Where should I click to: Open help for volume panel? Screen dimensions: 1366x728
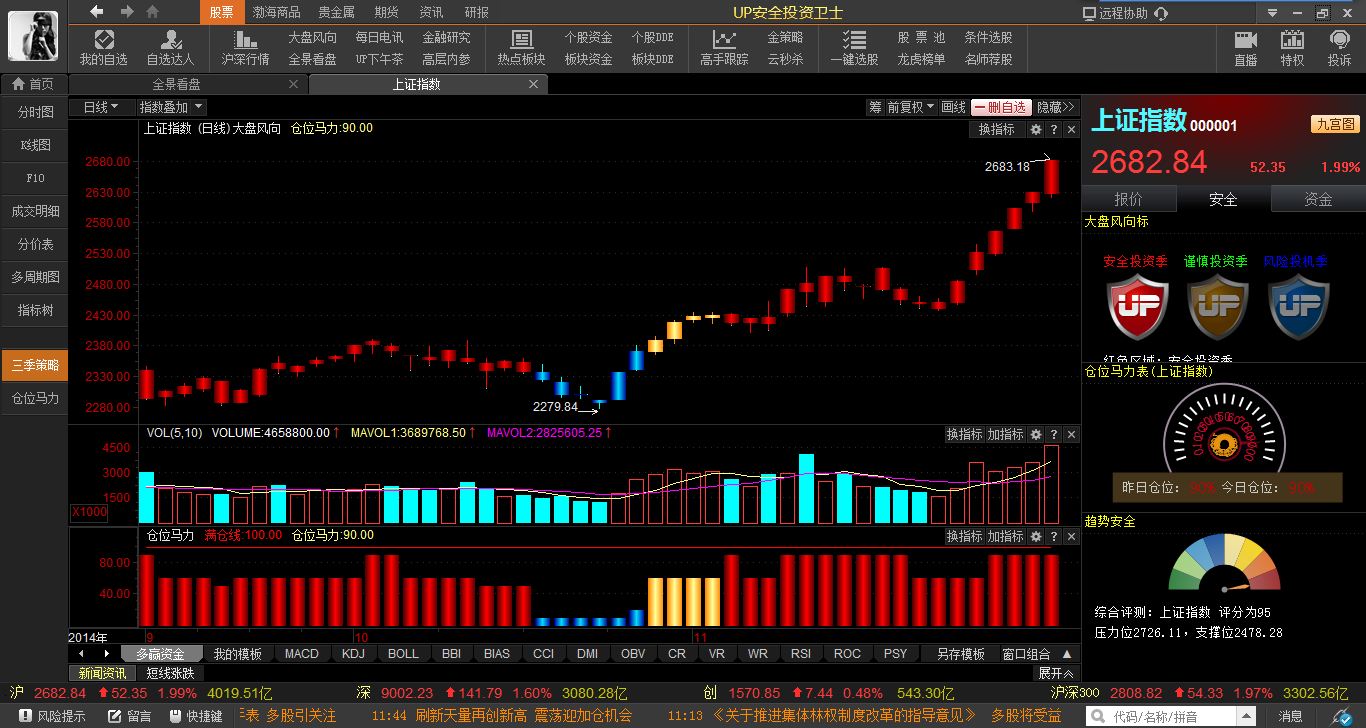[1054, 435]
